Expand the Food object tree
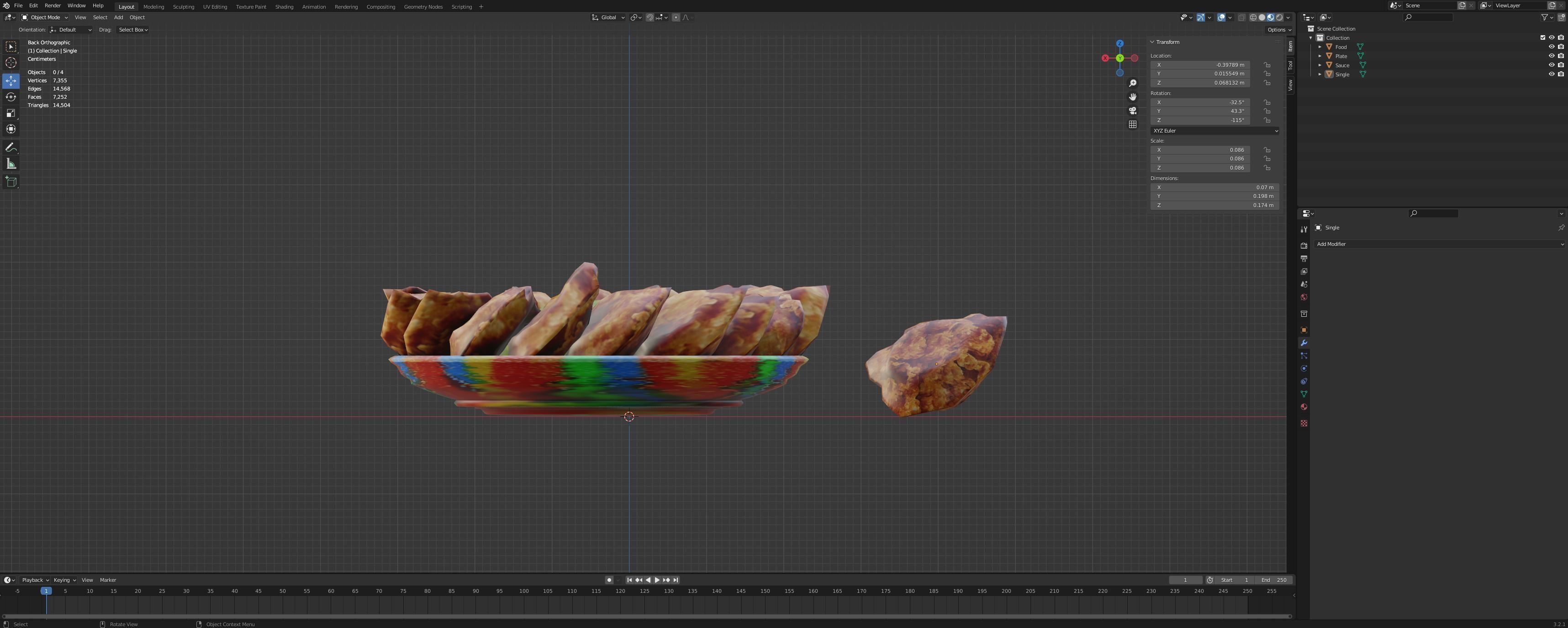This screenshot has height=628, width=1568. click(x=1320, y=47)
